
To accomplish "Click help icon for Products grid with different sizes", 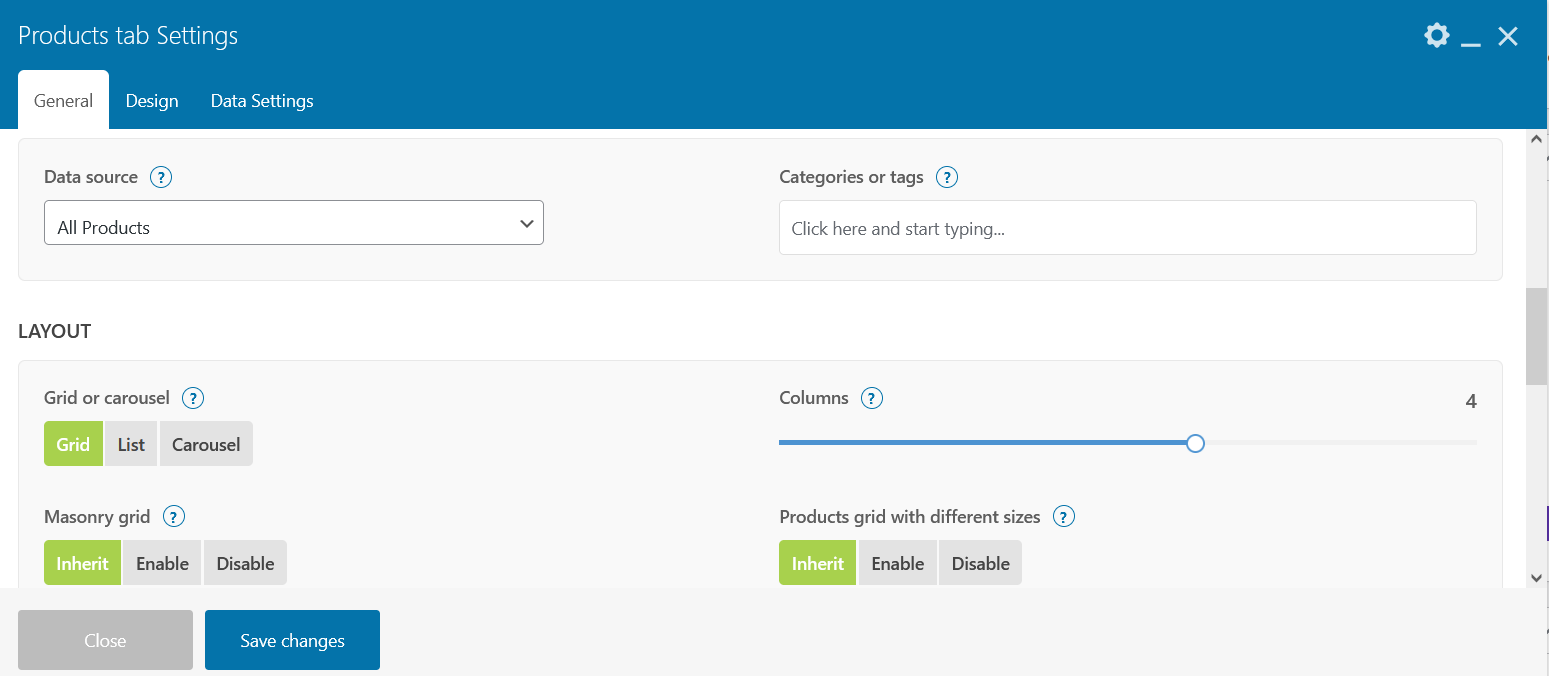I will point(1064,517).
